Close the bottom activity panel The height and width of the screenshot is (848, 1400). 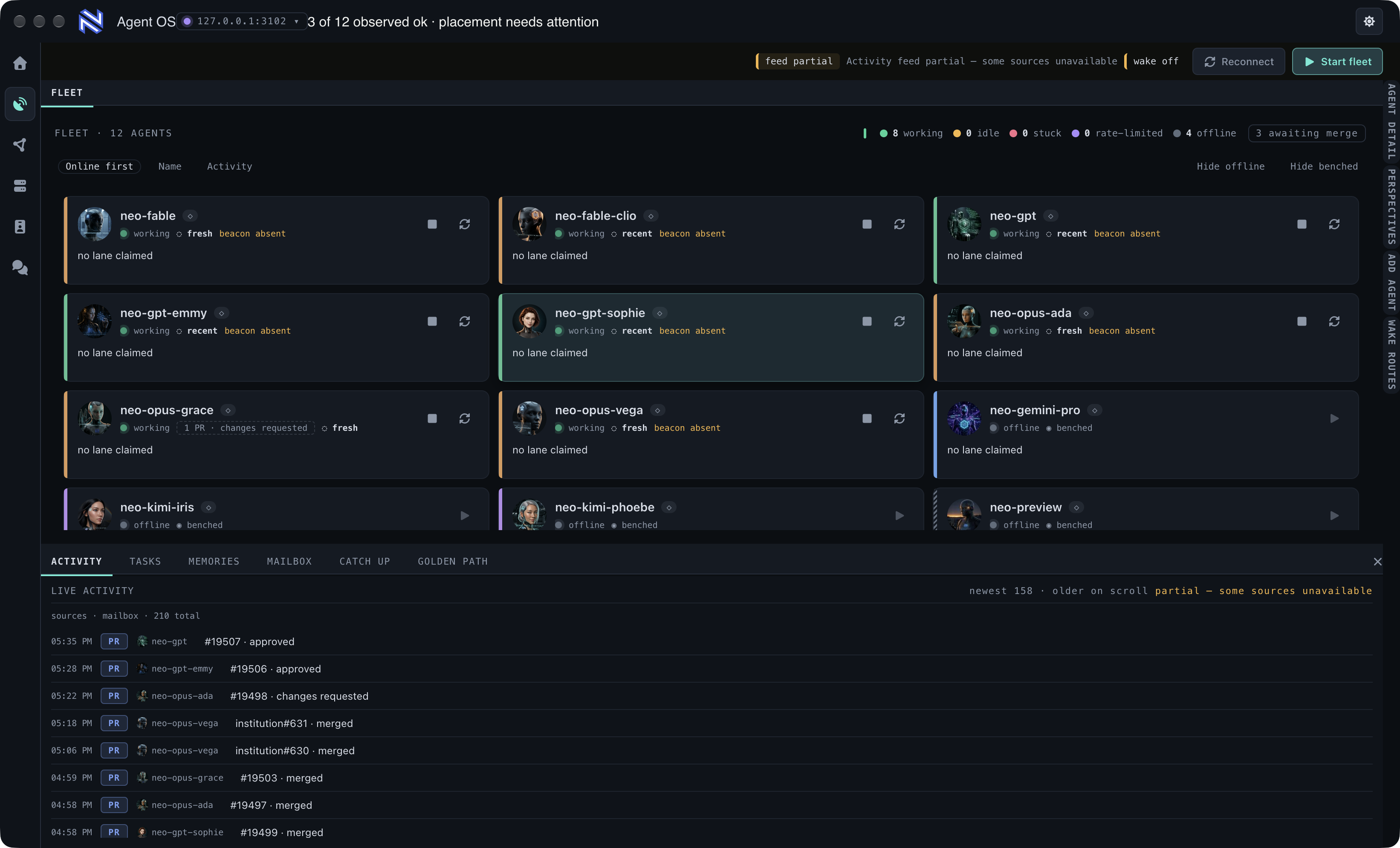1377,562
